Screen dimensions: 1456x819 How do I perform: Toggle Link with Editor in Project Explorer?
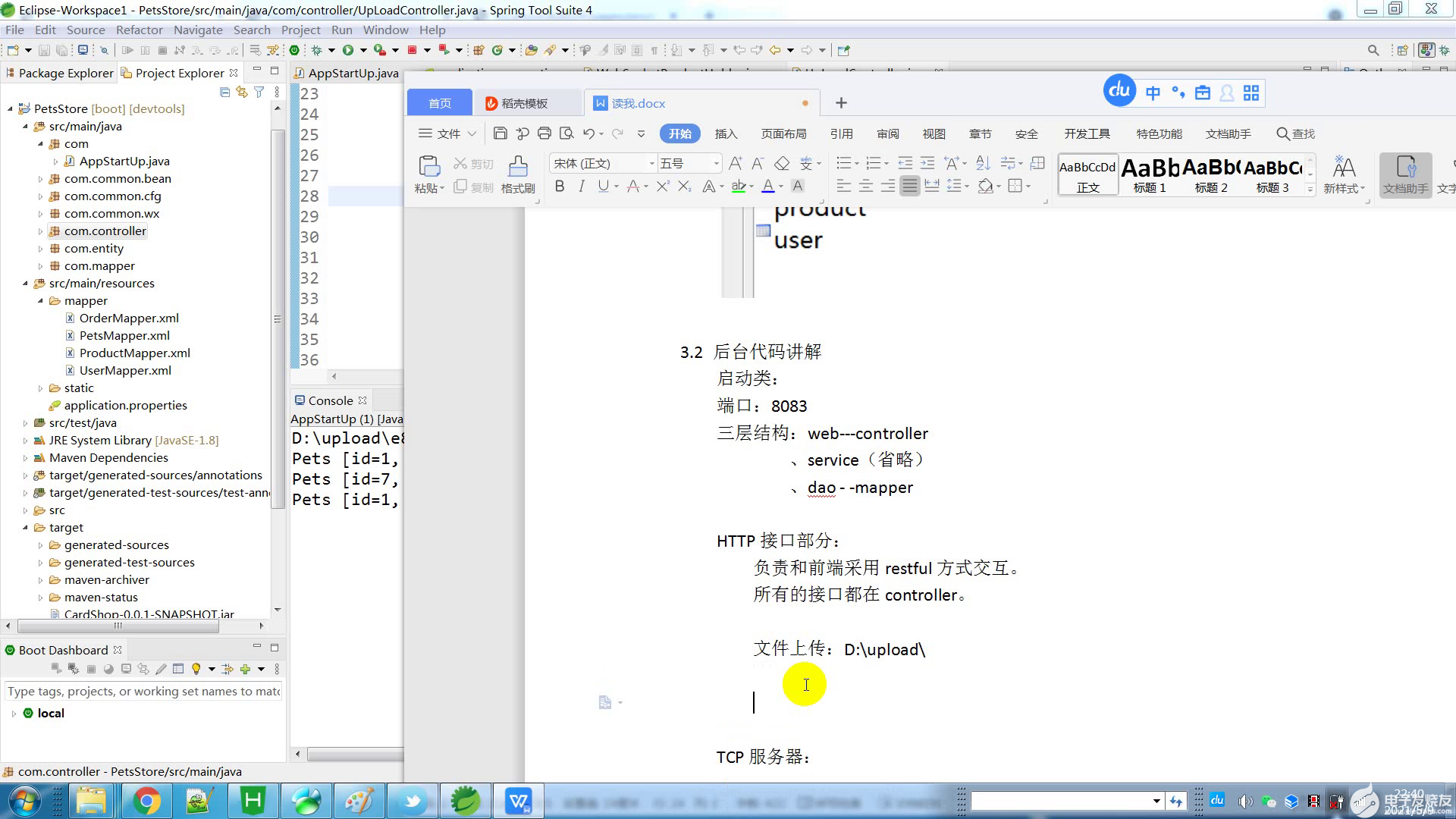point(241,92)
